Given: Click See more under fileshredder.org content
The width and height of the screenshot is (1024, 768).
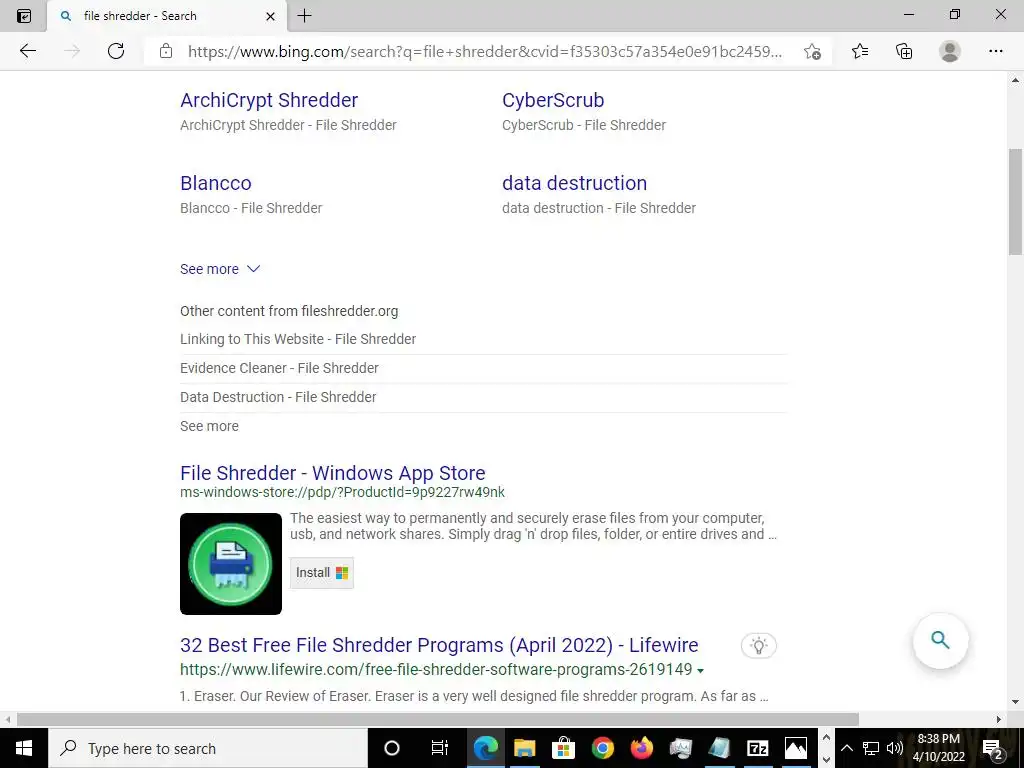Looking at the screenshot, I should 209,426.
